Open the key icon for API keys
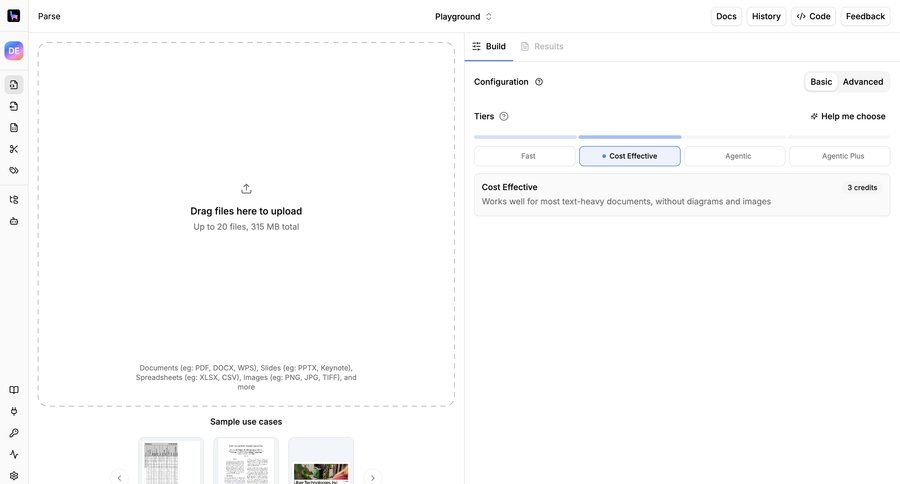Viewport: 900px width, 484px height. point(14,433)
